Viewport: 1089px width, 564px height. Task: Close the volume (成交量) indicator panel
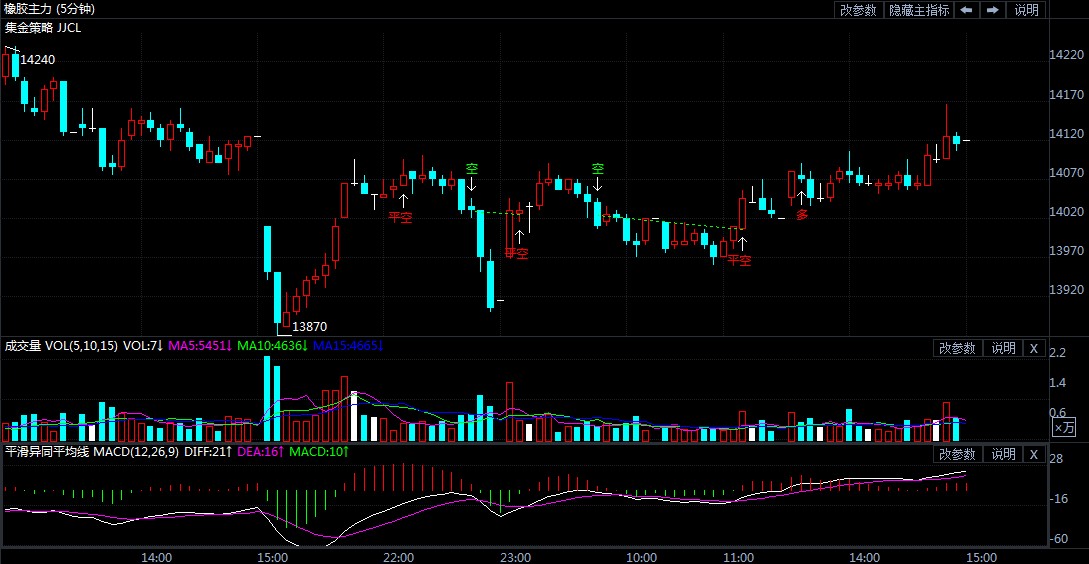[x=1034, y=348]
